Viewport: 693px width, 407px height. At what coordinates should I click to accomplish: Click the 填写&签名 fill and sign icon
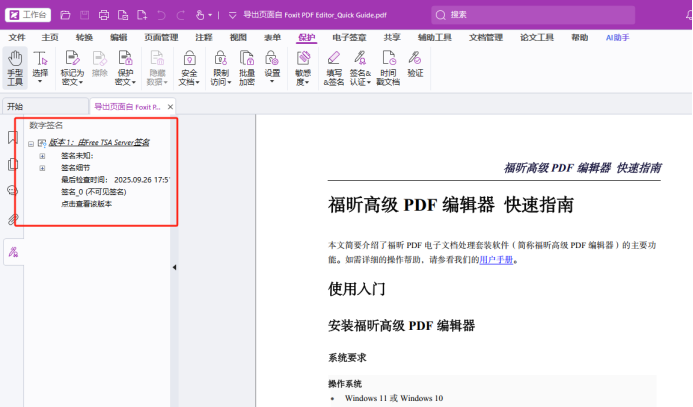click(334, 66)
